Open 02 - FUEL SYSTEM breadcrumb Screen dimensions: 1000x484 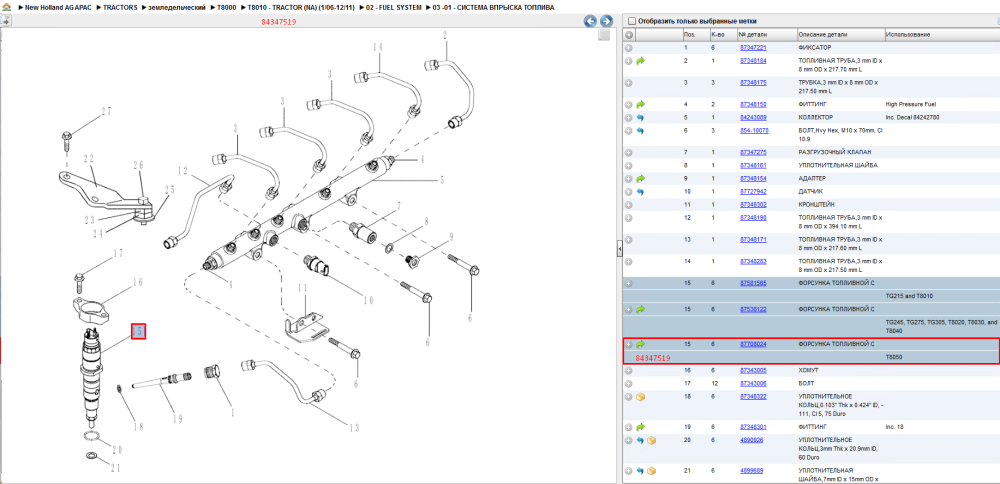pos(393,7)
